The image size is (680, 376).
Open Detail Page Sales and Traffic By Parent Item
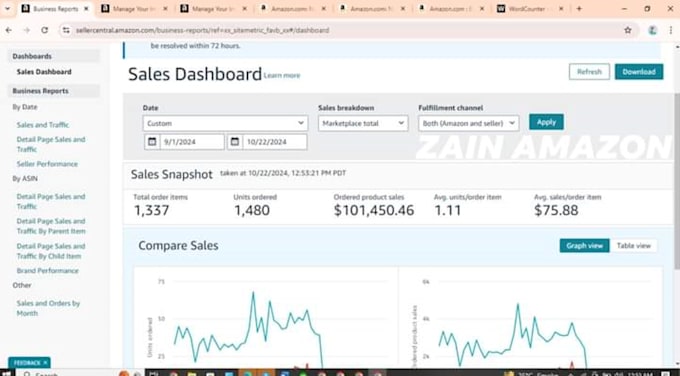pyautogui.click(x=51, y=226)
